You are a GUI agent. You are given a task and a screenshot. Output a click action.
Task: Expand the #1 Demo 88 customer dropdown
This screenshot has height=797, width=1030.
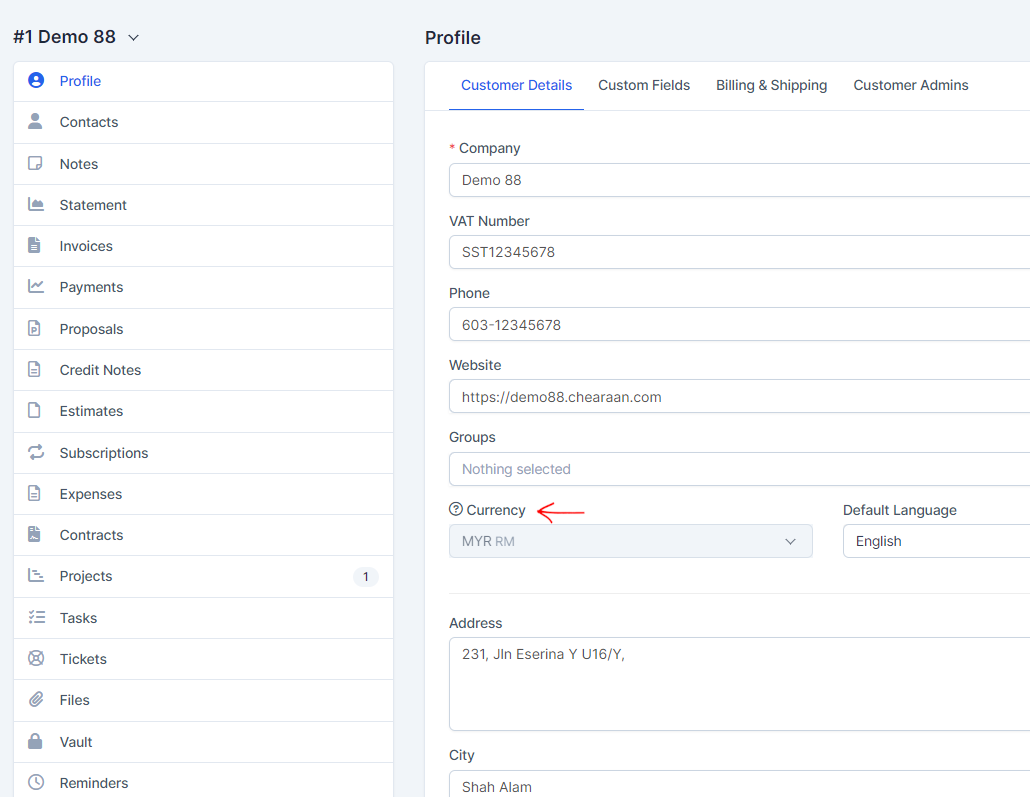coord(134,38)
